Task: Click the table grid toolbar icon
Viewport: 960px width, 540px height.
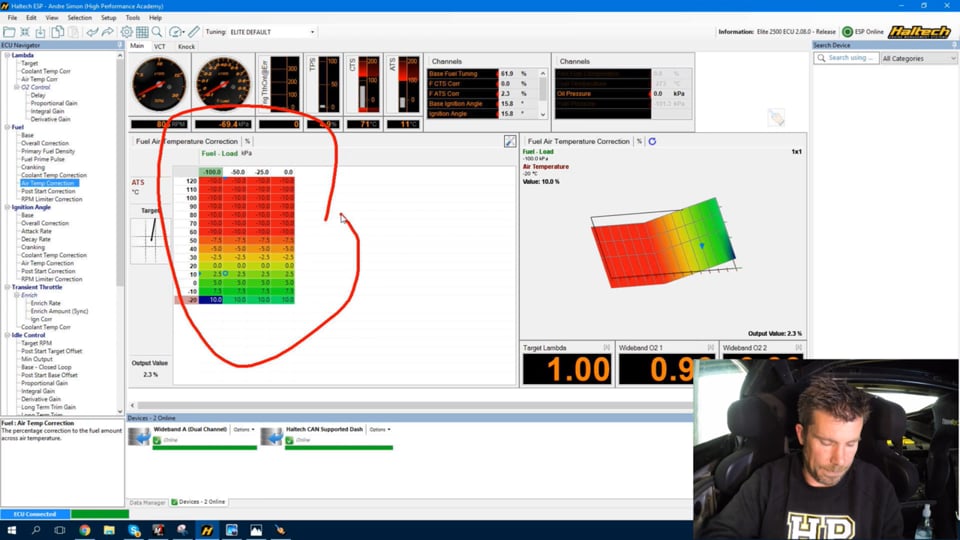Action: click(x=142, y=32)
